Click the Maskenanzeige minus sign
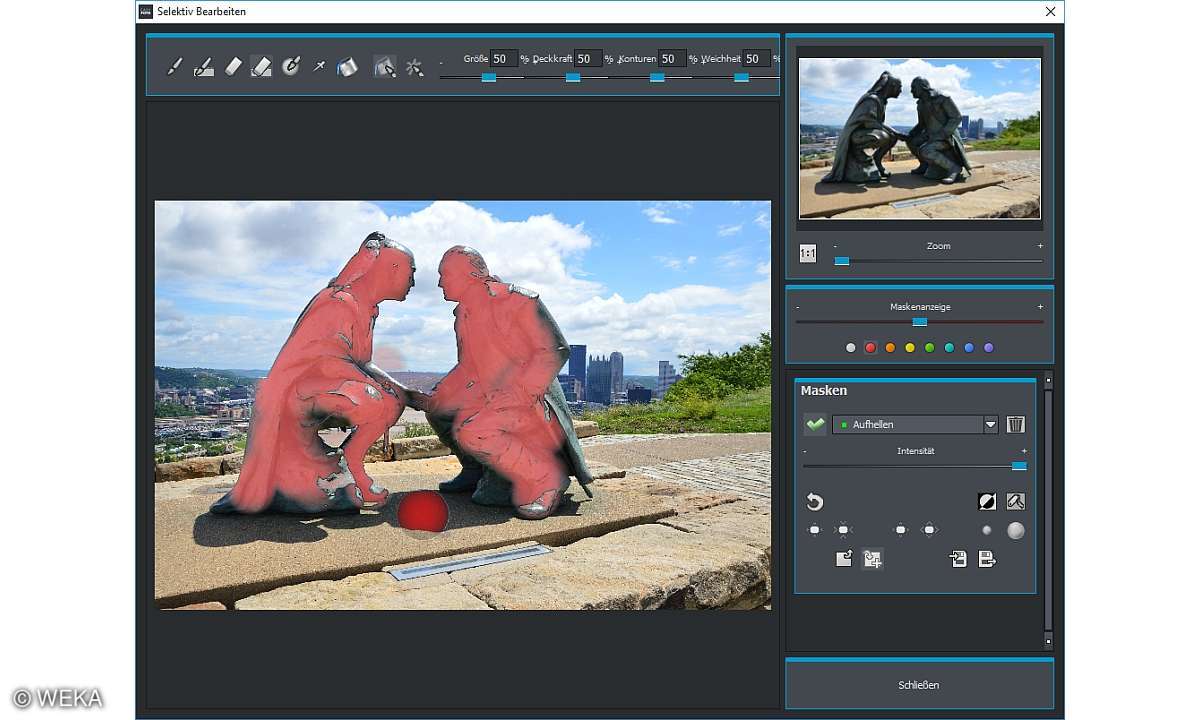Viewport: 1200px width, 720px height. pyautogui.click(x=798, y=307)
